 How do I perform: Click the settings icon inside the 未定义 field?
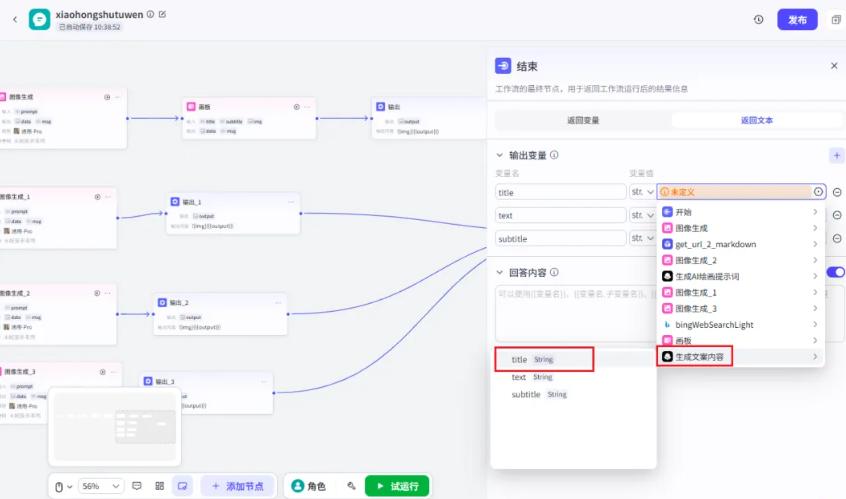coord(818,192)
